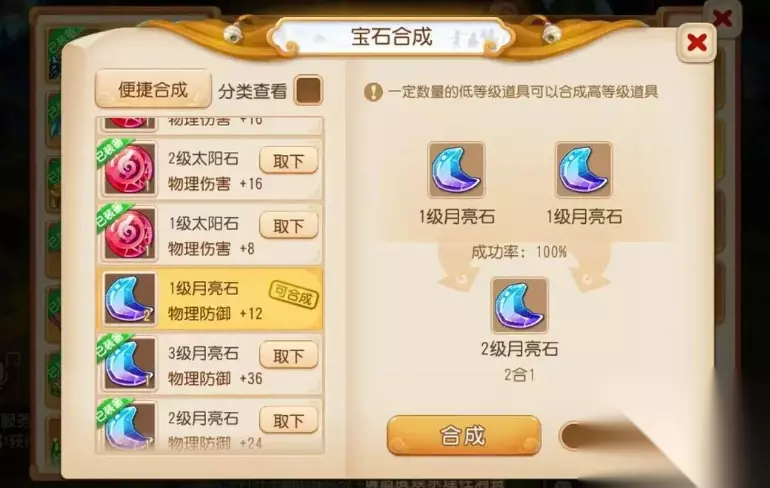The image size is (770, 488).
Task: Remove the 2级太阳石 with 取下
Action: (289, 161)
